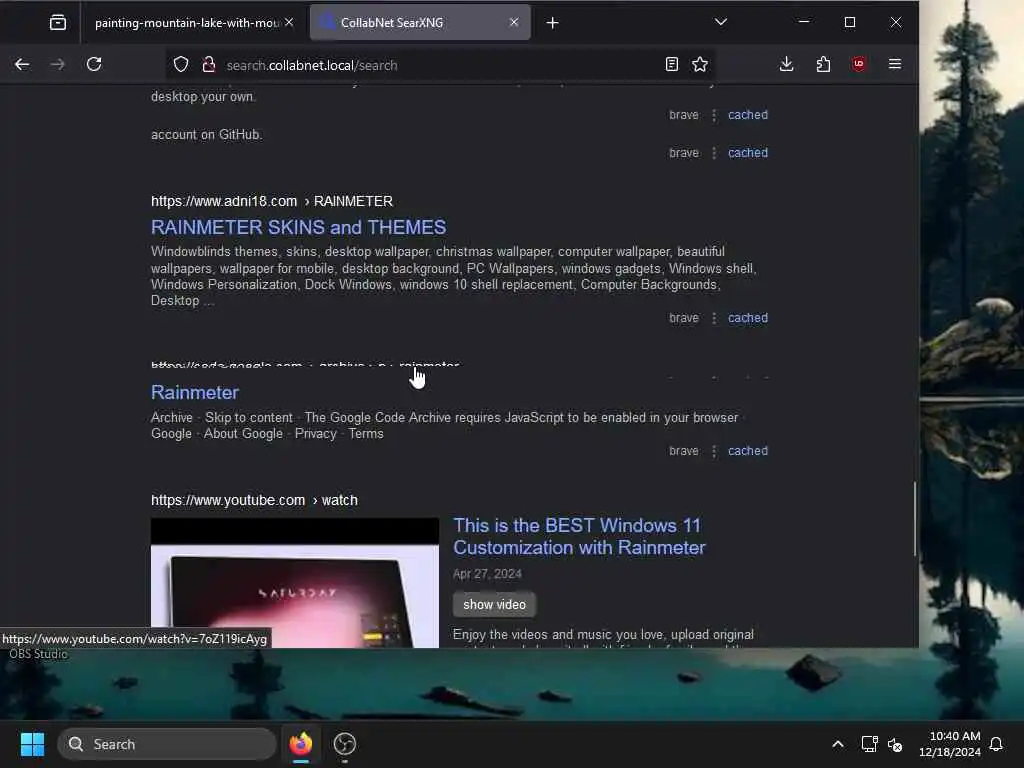Open the network status tray icon
The height and width of the screenshot is (768, 1024).
click(869, 744)
